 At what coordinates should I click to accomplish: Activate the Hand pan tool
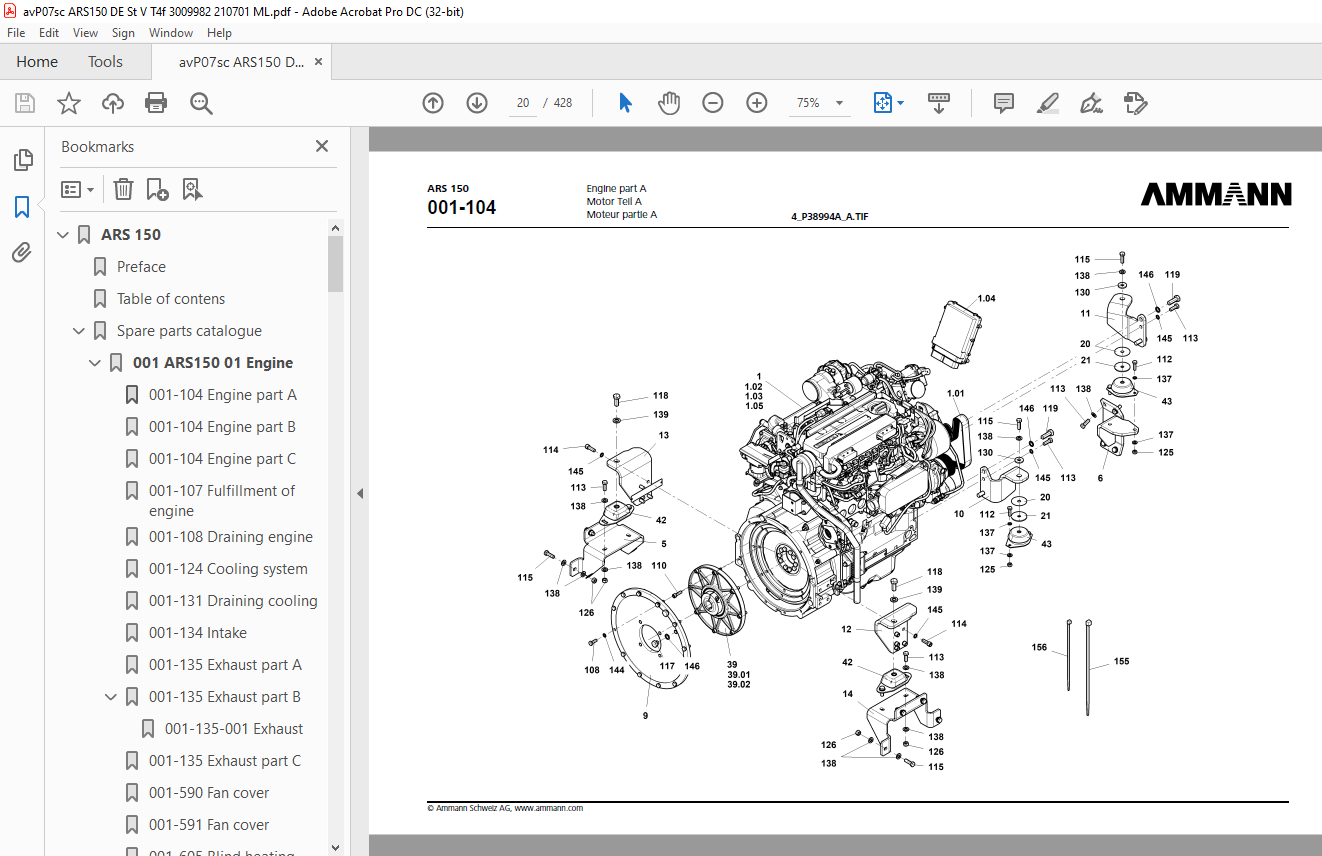pyautogui.click(x=669, y=103)
